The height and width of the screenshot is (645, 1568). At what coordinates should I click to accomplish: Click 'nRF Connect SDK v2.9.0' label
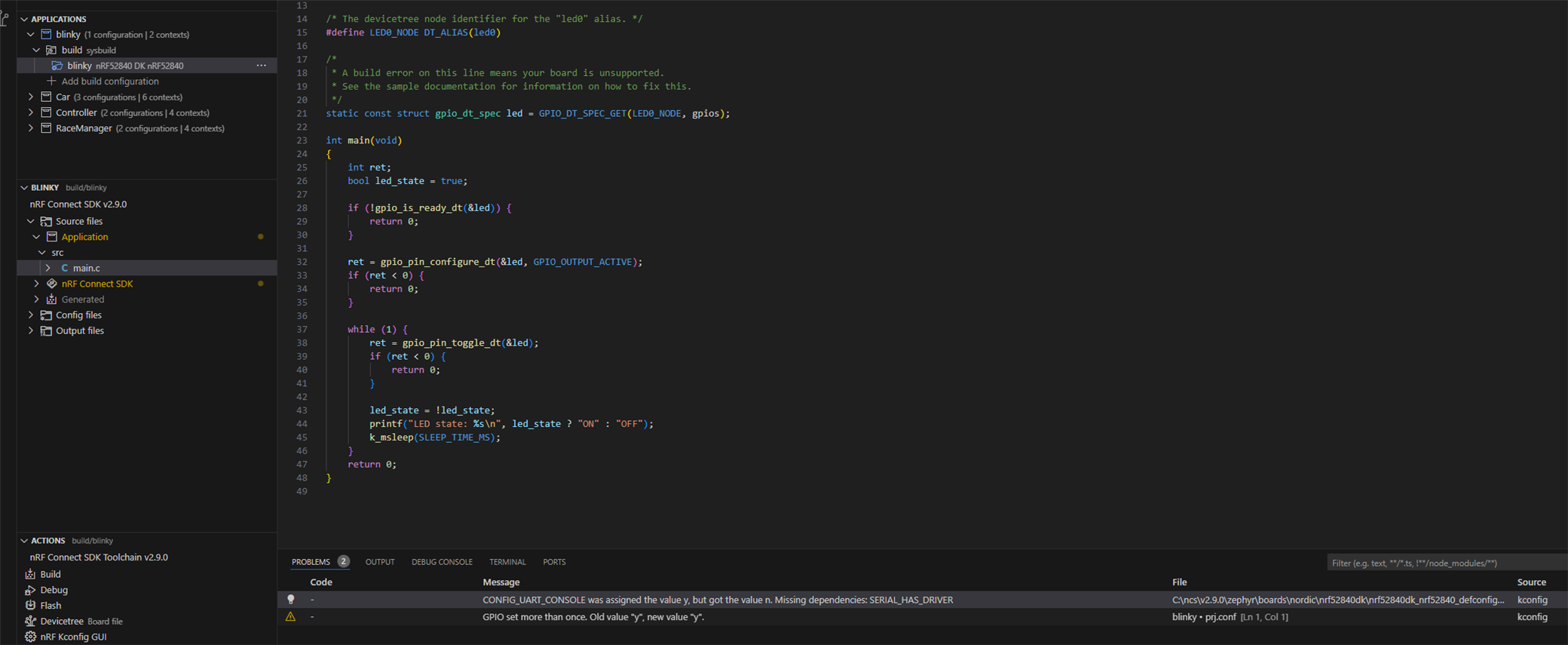click(78, 204)
